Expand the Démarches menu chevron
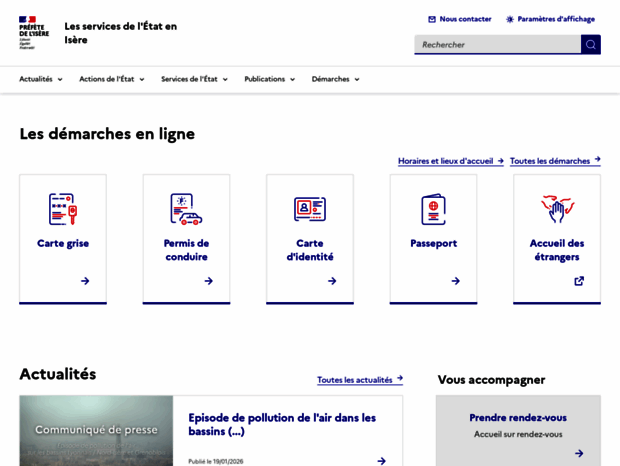The image size is (620, 466). (357, 79)
